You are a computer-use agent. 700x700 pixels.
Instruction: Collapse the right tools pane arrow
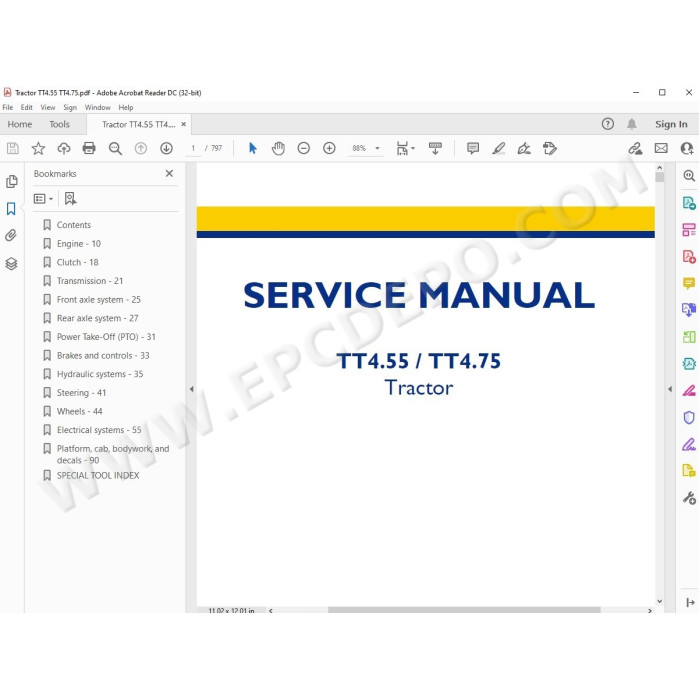(x=670, y=389)
